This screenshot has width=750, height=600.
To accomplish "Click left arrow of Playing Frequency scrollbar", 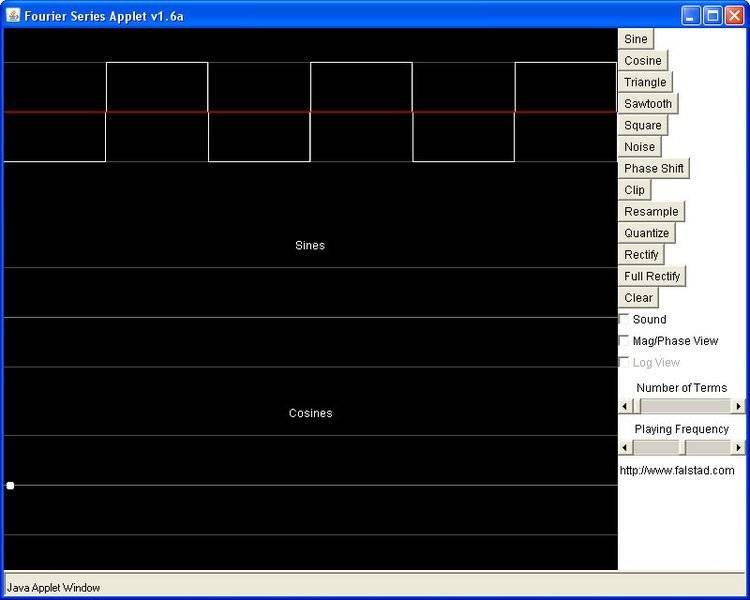I will pyautogui.click(x=624, y=447).
